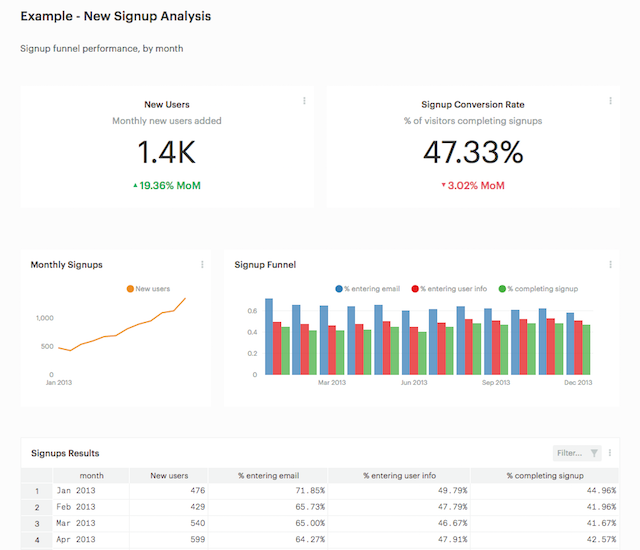Screen dimensions: 640x550
Task: Click the Example - New Signup Analysis title
Action: pos(116,16)
